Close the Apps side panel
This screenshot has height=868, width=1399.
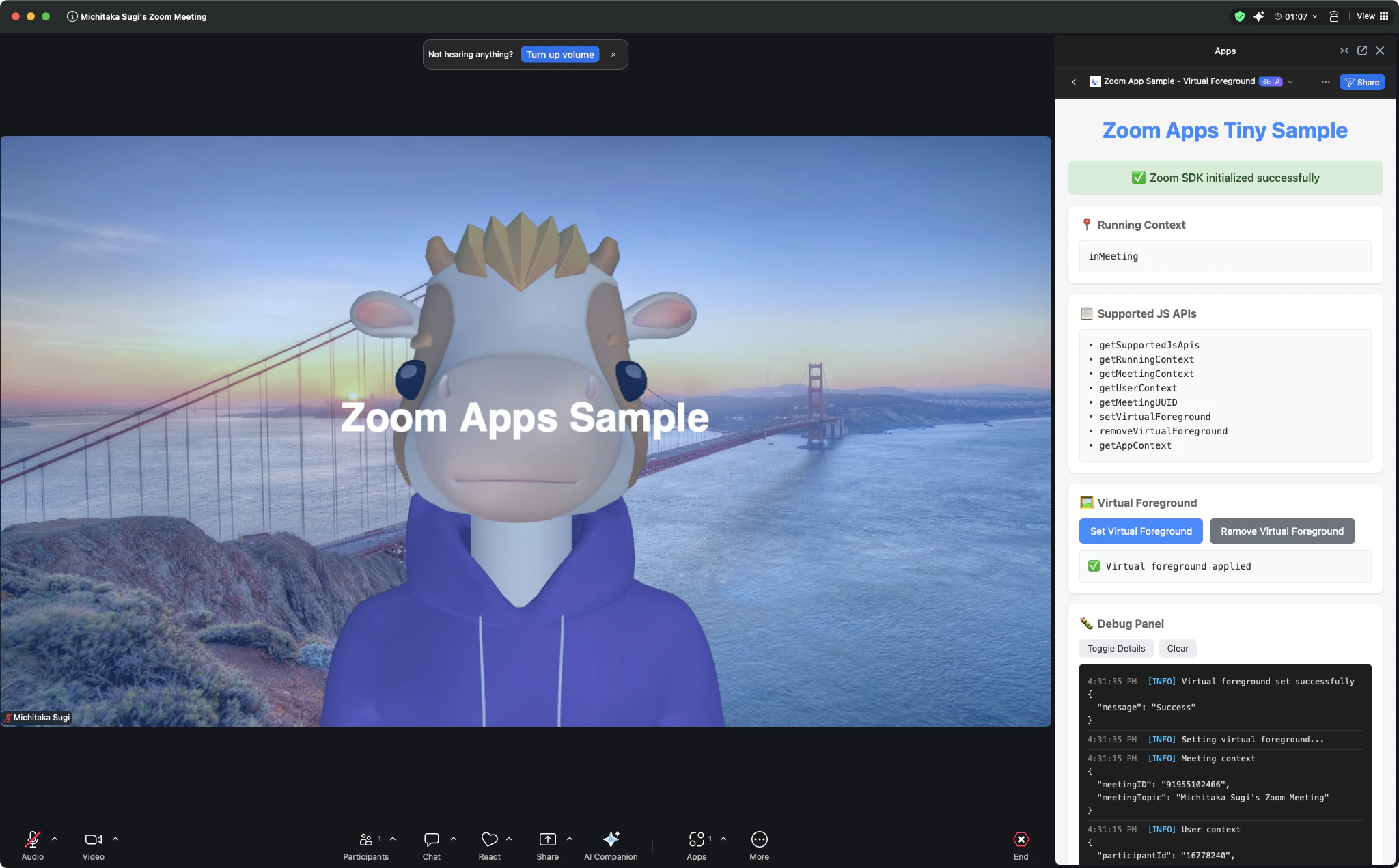(1380, 51)
